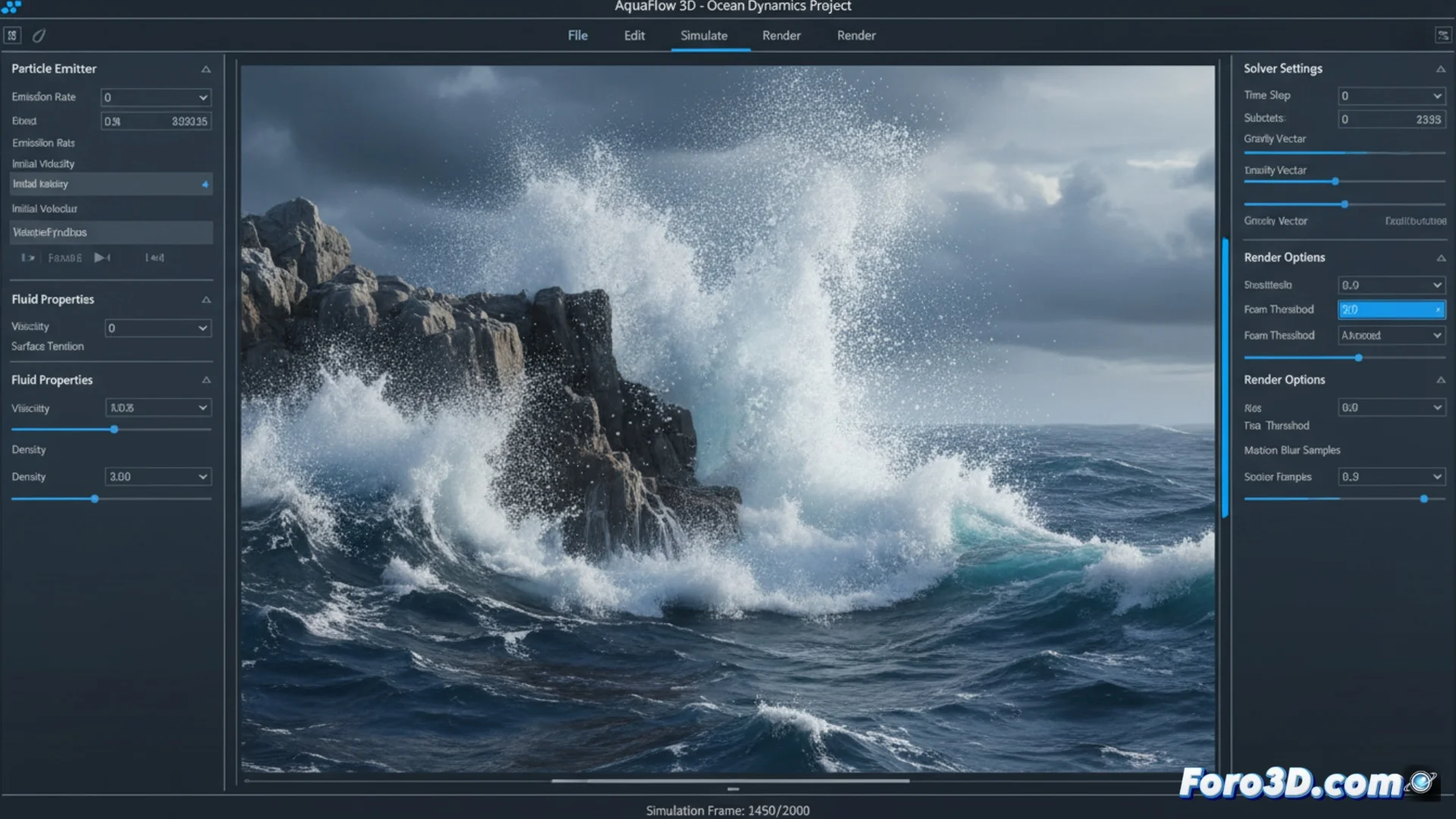Screen dimensions: 1456x819
Task: Click the top-right panel layout icon
Action: click(x=1442, y=36)
